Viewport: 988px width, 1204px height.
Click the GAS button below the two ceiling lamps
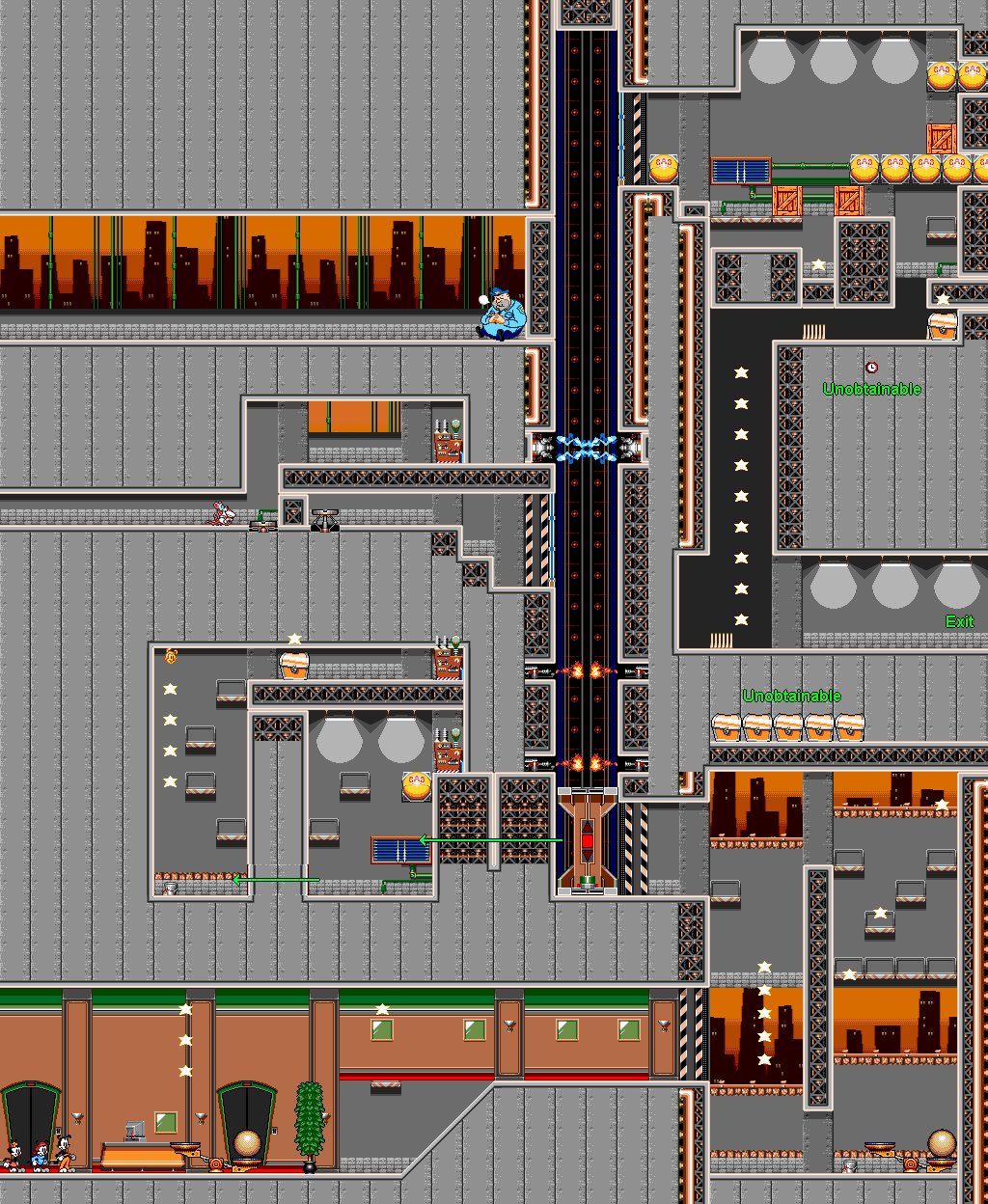pos(417,786)
